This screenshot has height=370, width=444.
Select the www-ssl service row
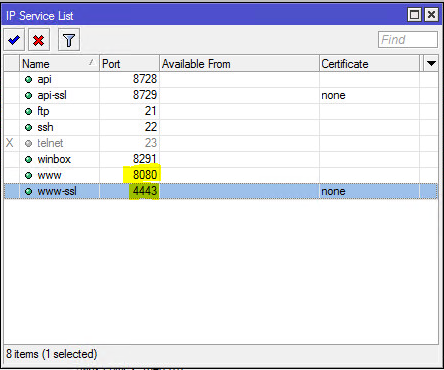[x=221, y=191]
